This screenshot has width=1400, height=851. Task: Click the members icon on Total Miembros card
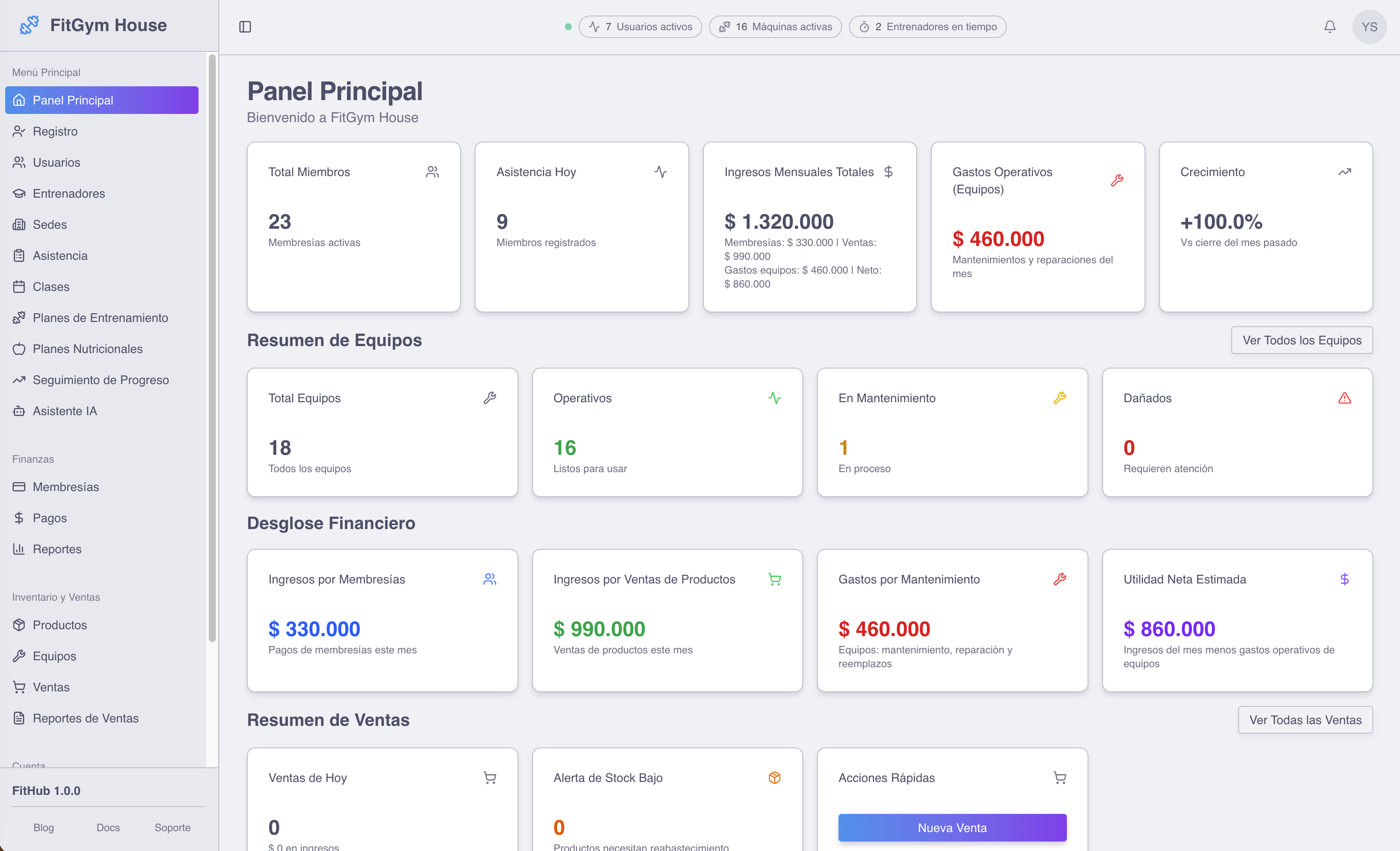(x=432, y=171)
